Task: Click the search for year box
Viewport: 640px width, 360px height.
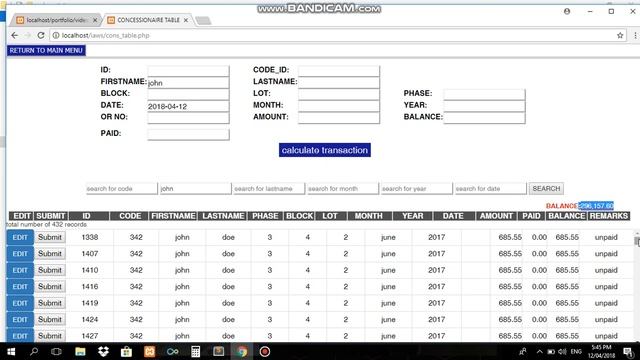Action: pos(417,189)
